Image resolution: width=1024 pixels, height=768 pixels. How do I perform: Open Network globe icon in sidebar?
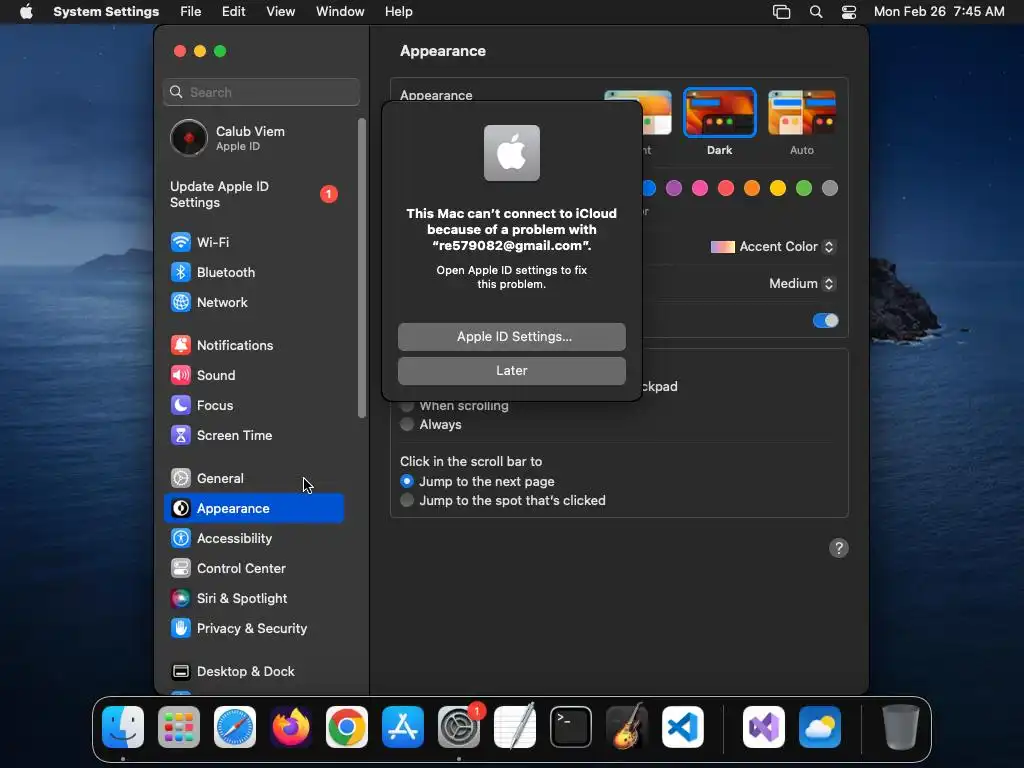click(181, 302)
